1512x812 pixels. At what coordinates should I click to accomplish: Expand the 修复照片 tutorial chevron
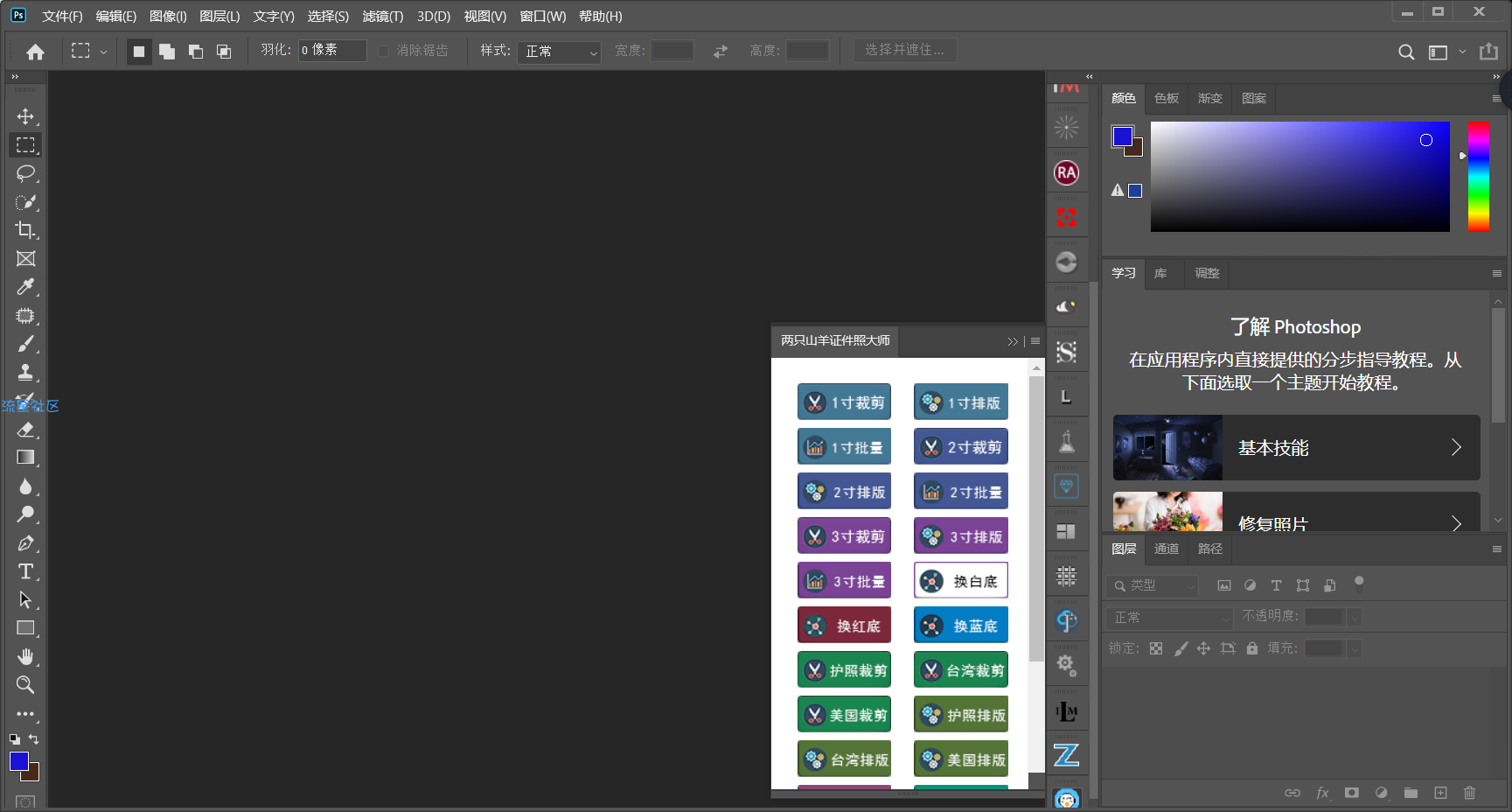click(x=1456, y=523)
